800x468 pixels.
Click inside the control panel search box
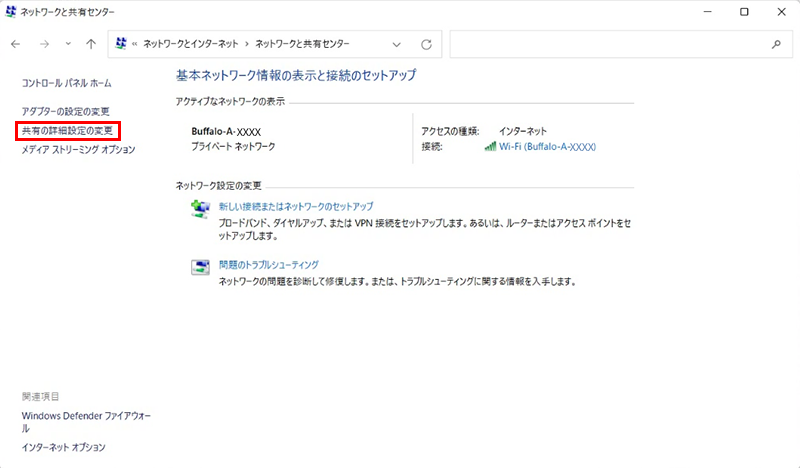click(x=610, y=45)
